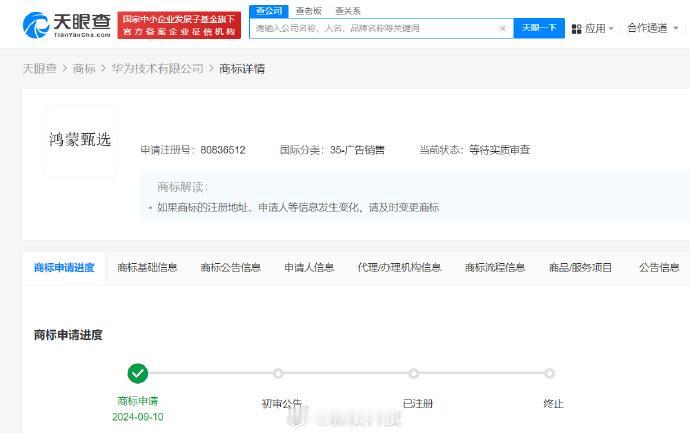Switch to 商标基础信息 tab
Image resolution: width=690 pixels, height=433 pixels.
[x=147, y=268]
